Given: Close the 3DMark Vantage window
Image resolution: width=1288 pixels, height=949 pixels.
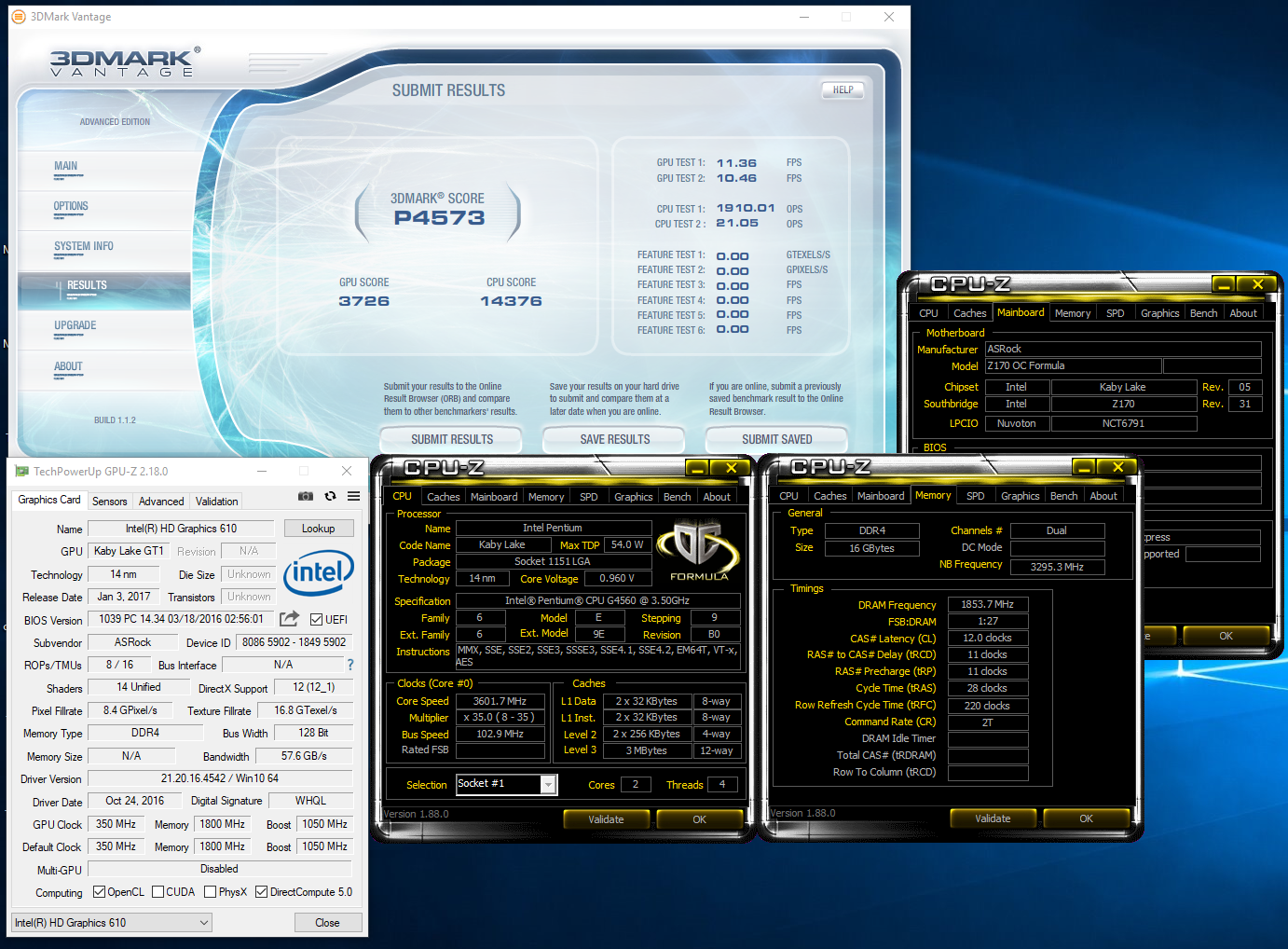Looking at the screenshot, I should coord(889,17).
